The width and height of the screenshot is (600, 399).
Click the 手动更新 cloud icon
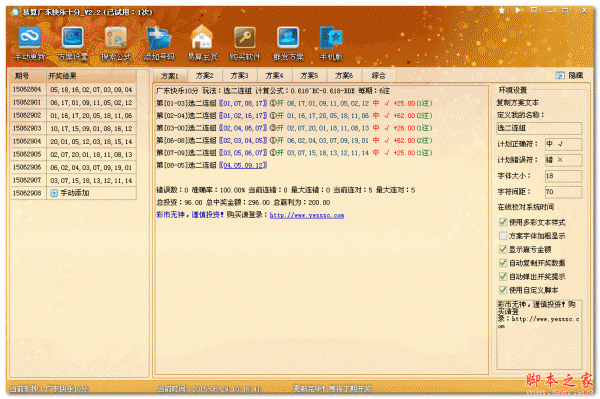coord(29,38)
